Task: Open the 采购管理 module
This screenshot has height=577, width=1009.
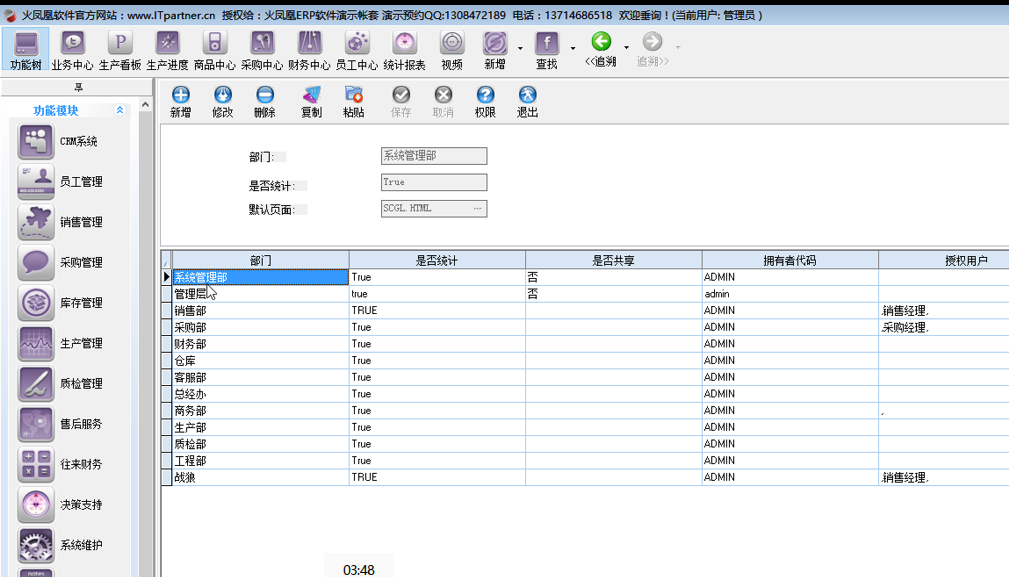Action: [x=60, y=262]
